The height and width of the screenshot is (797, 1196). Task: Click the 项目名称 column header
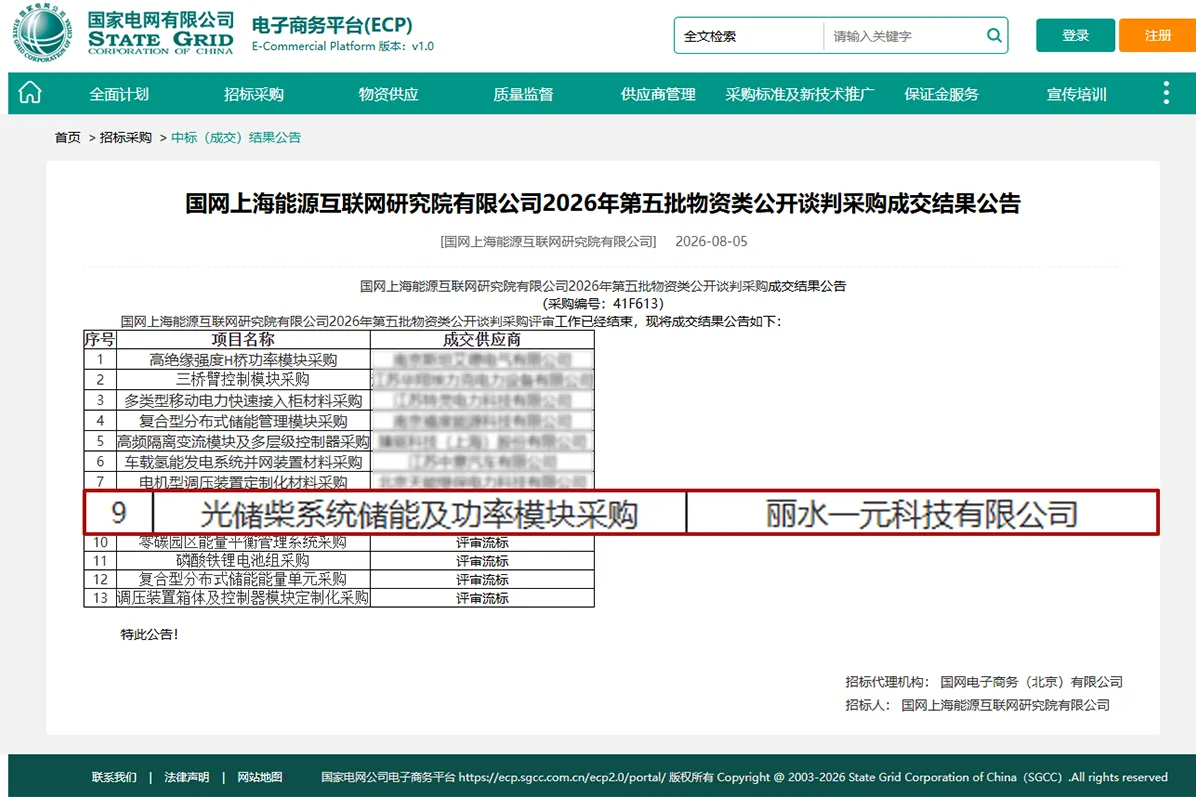(x=243, y=339)
